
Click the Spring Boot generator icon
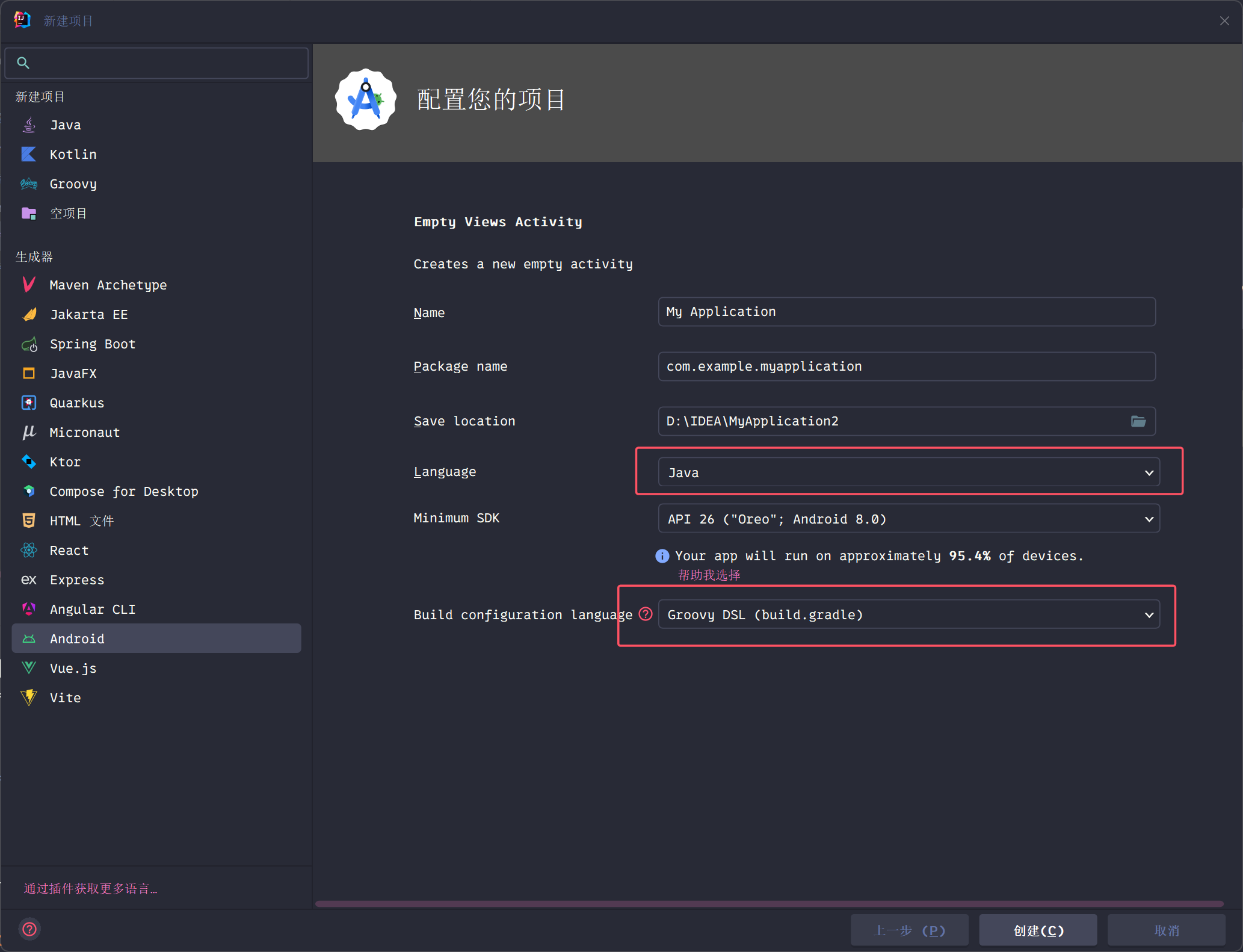pos(29,344)
